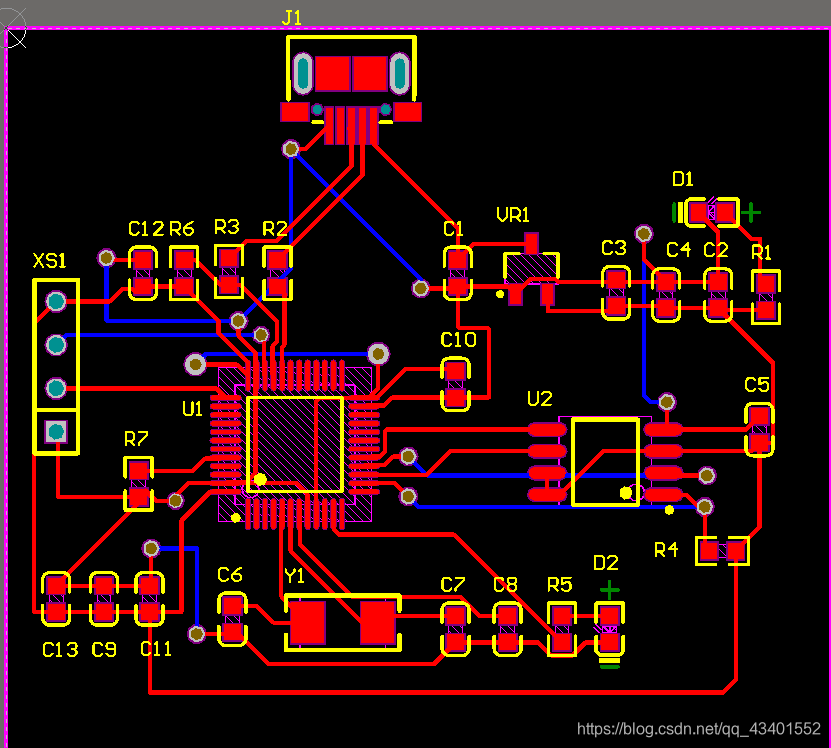Select the top round pad of XS1

point(56,301)
